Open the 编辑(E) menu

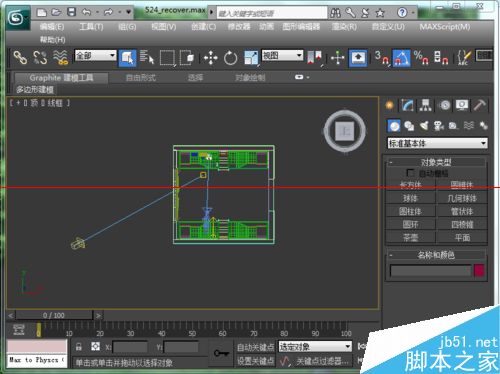(x=52, y=27)
